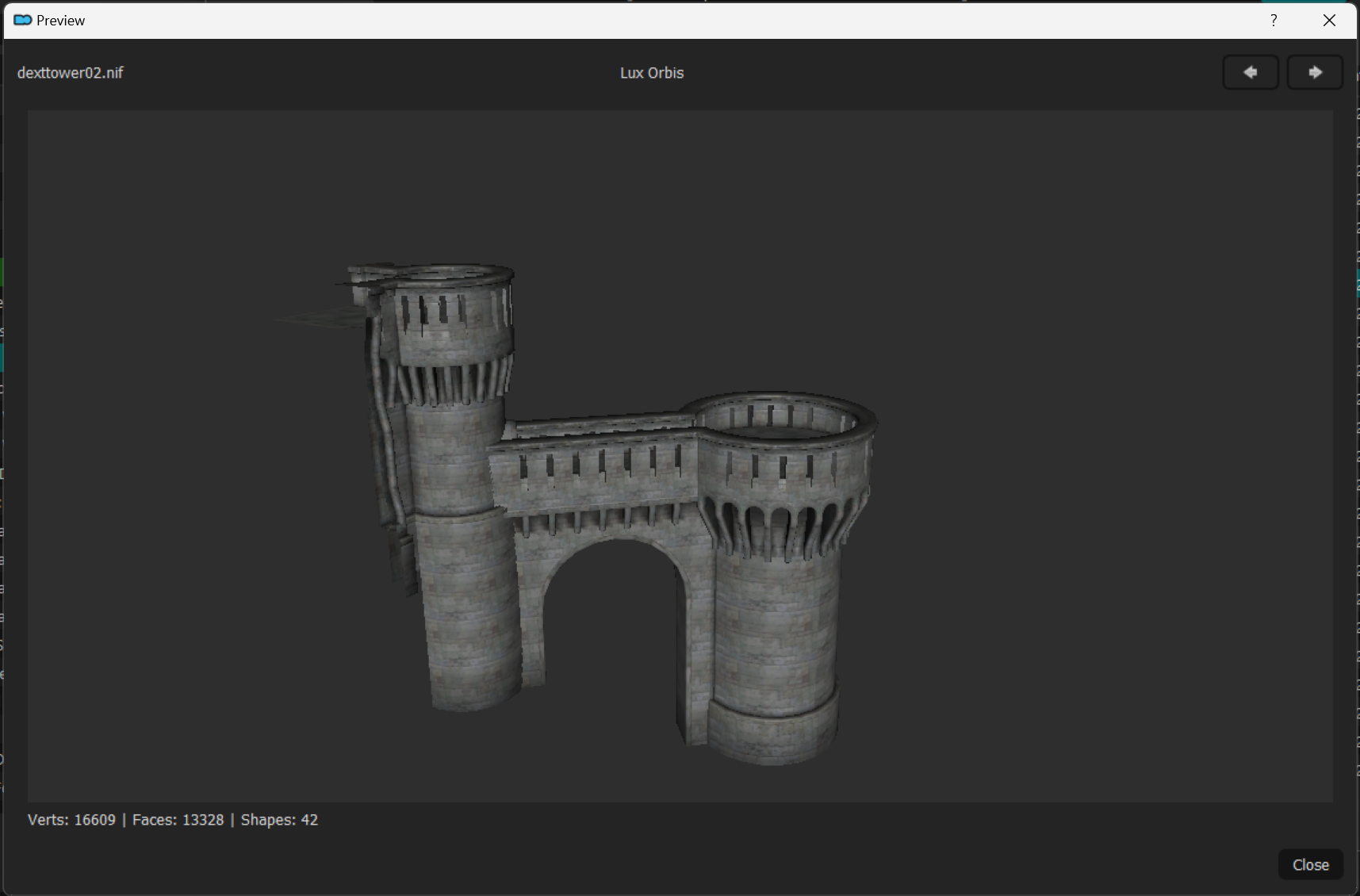Click the left arrow previous button
This screenshot has height=896, width=1360.
tap(1250, 72)
